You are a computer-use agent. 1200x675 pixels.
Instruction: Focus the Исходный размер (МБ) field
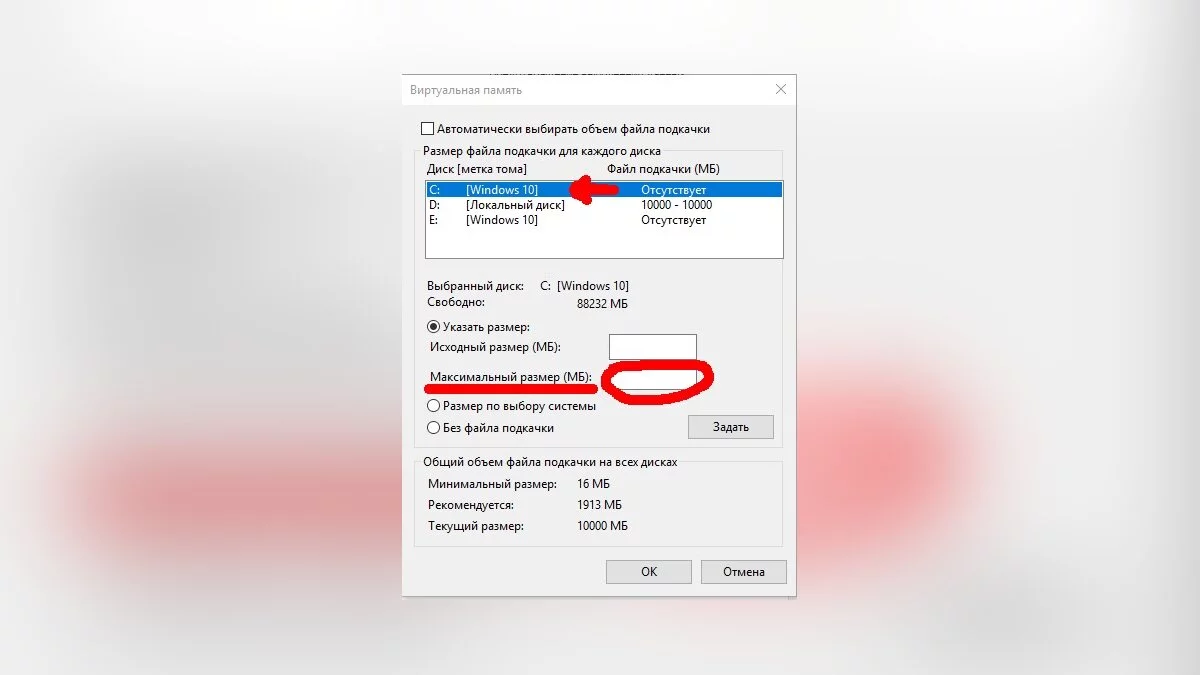[653, 347]
